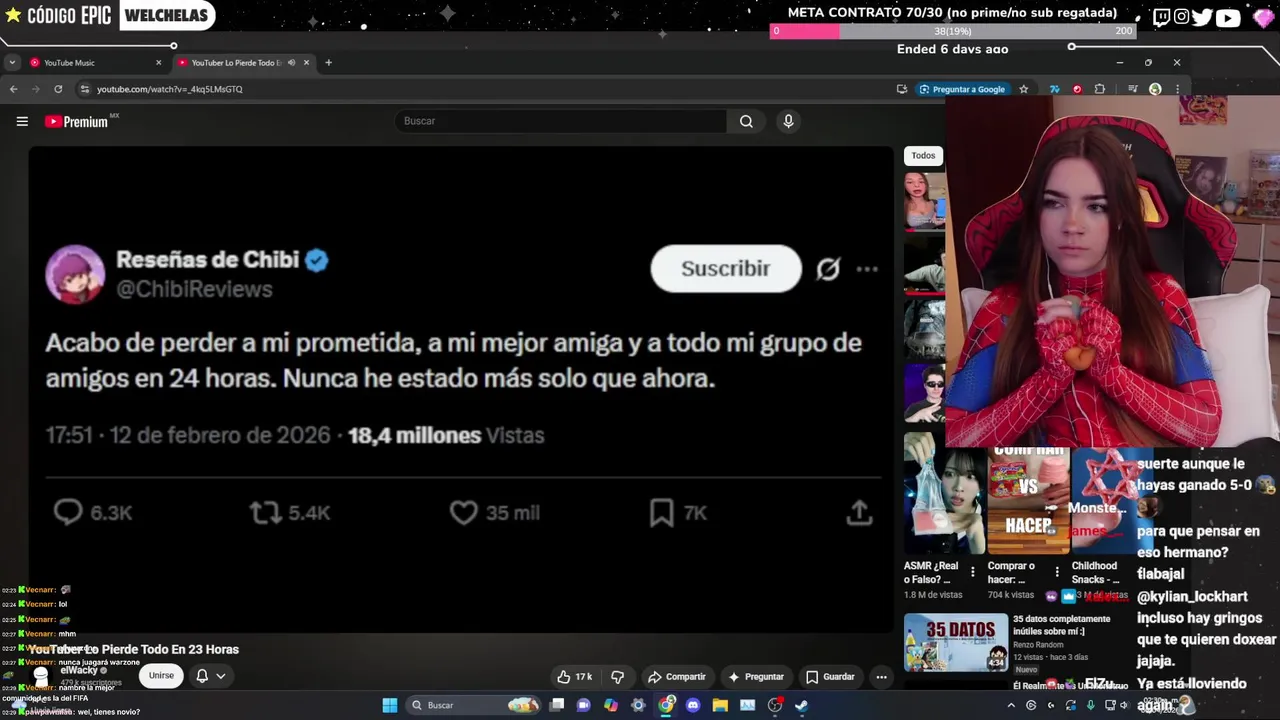Open options for Comprar o hacer video

[x=1057, y=572]
